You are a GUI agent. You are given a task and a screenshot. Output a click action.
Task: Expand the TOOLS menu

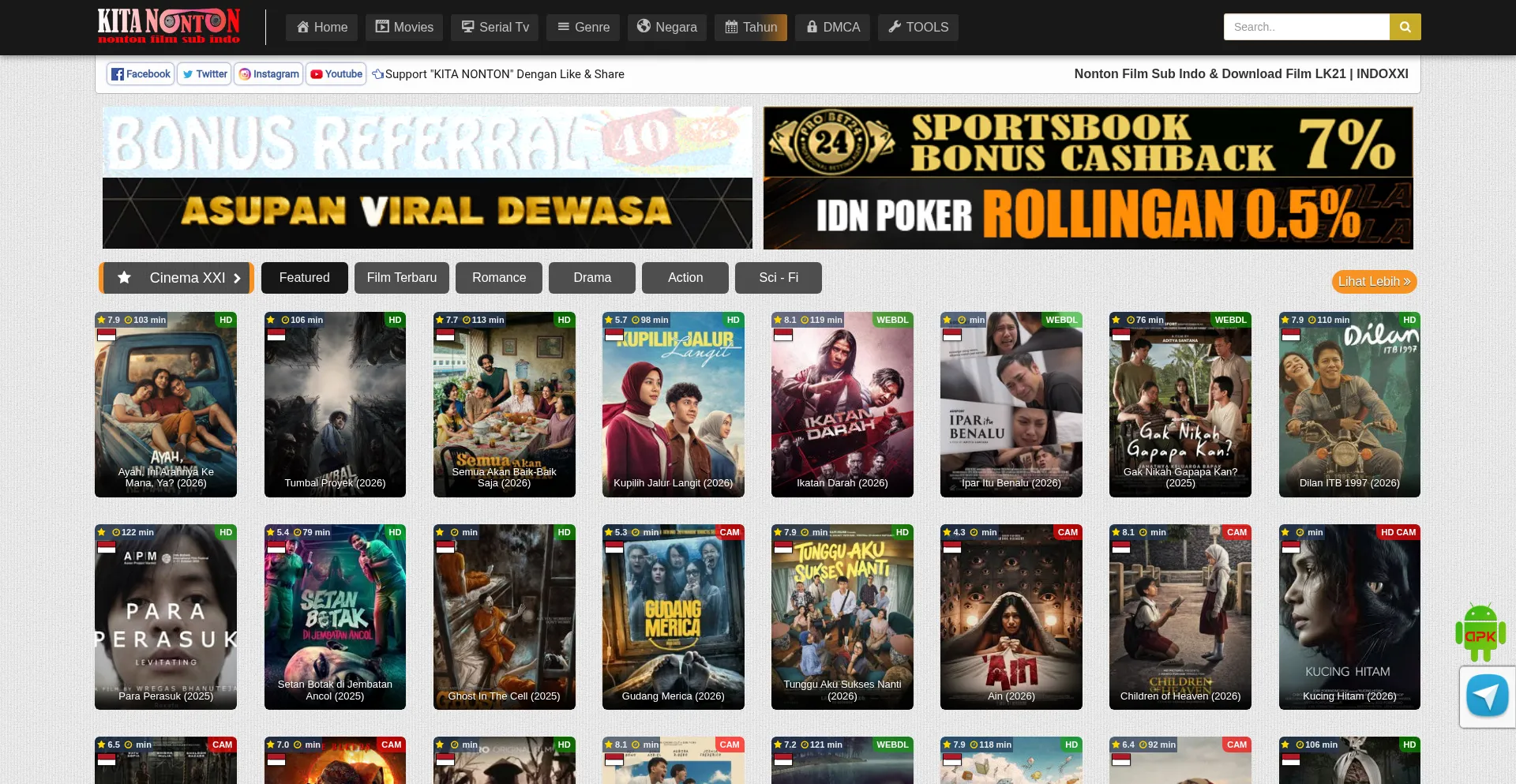coord(918,28)
